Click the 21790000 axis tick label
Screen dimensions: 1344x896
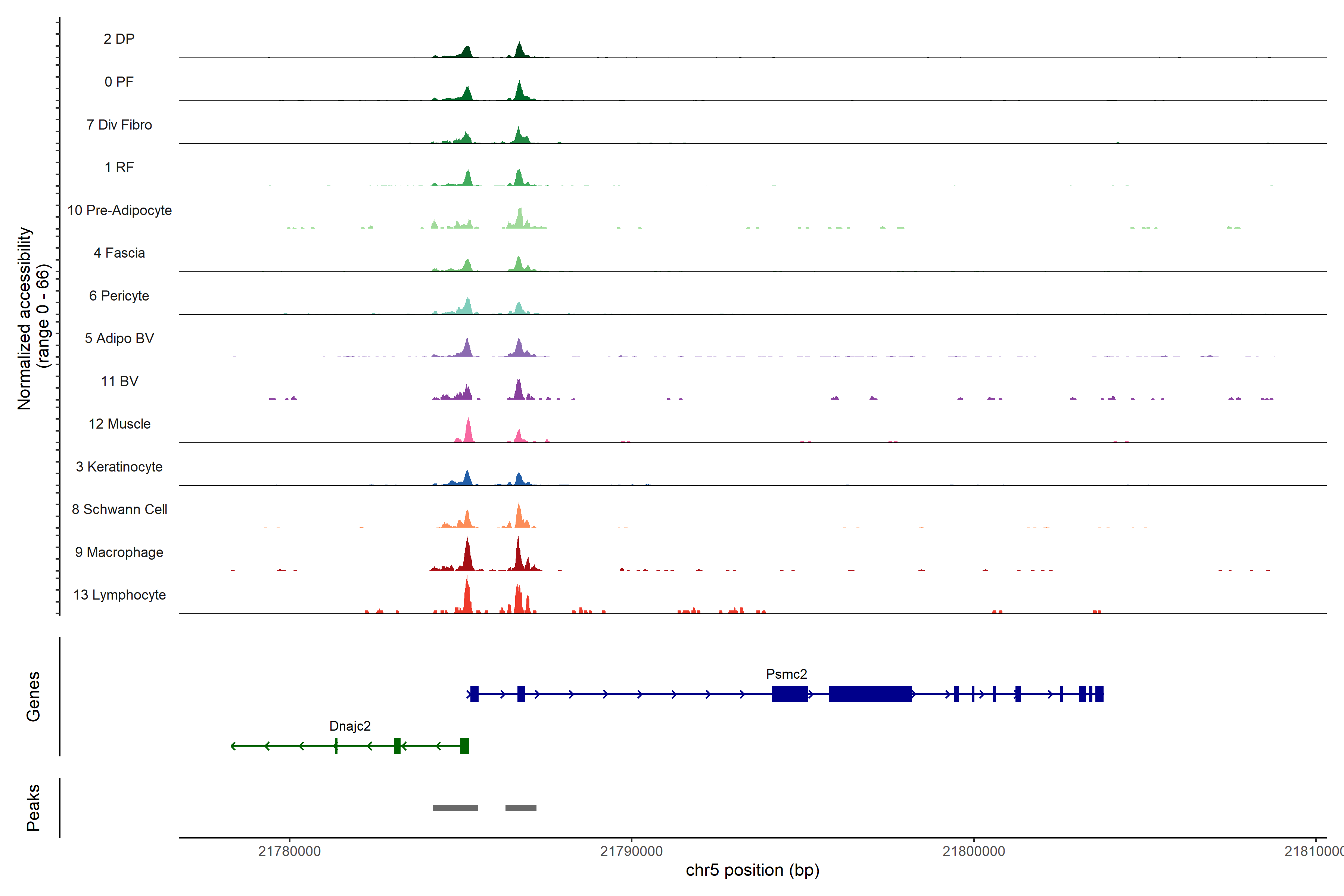pyautogui.click(x=631, y=851)
